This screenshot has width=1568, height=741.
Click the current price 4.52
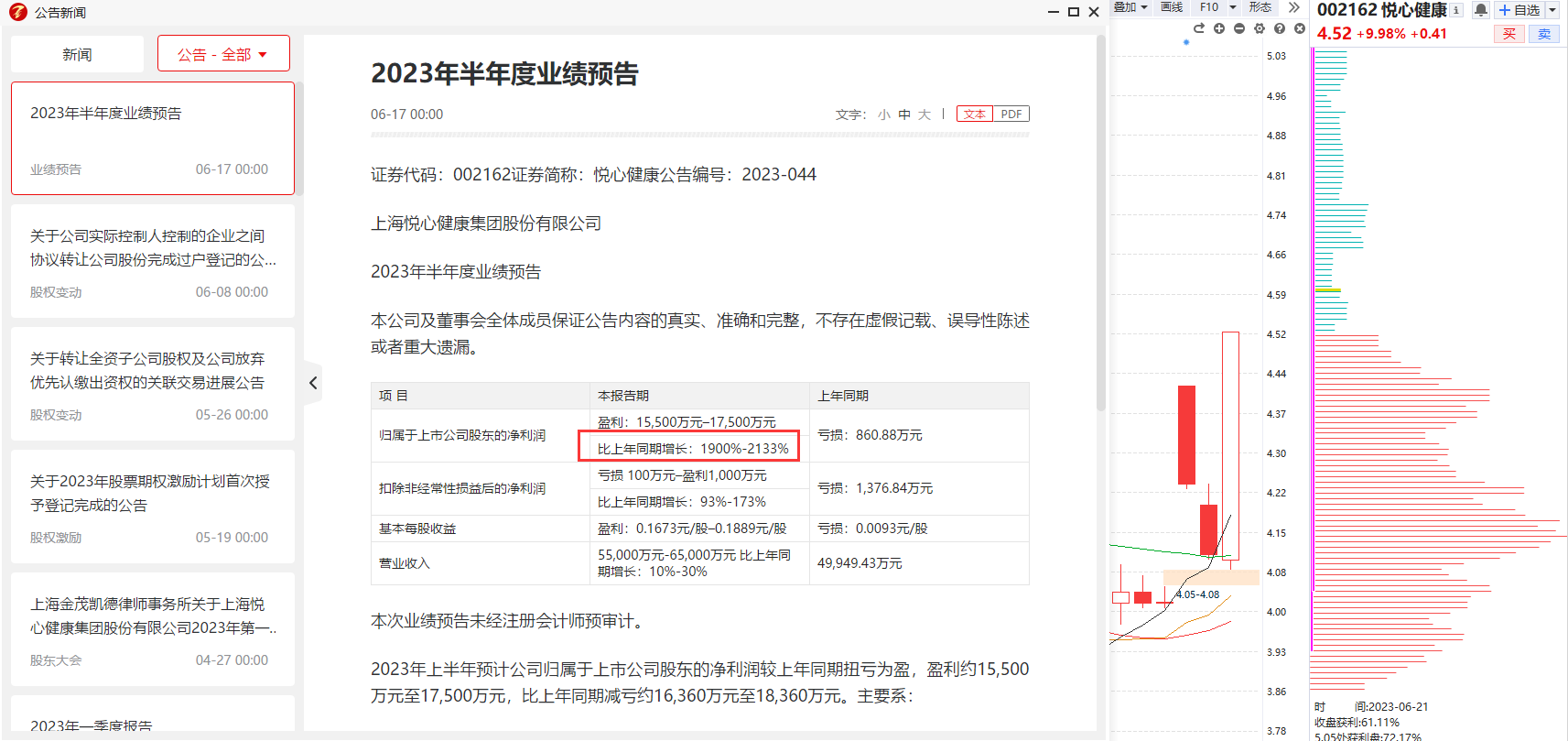pos(1334,34)
